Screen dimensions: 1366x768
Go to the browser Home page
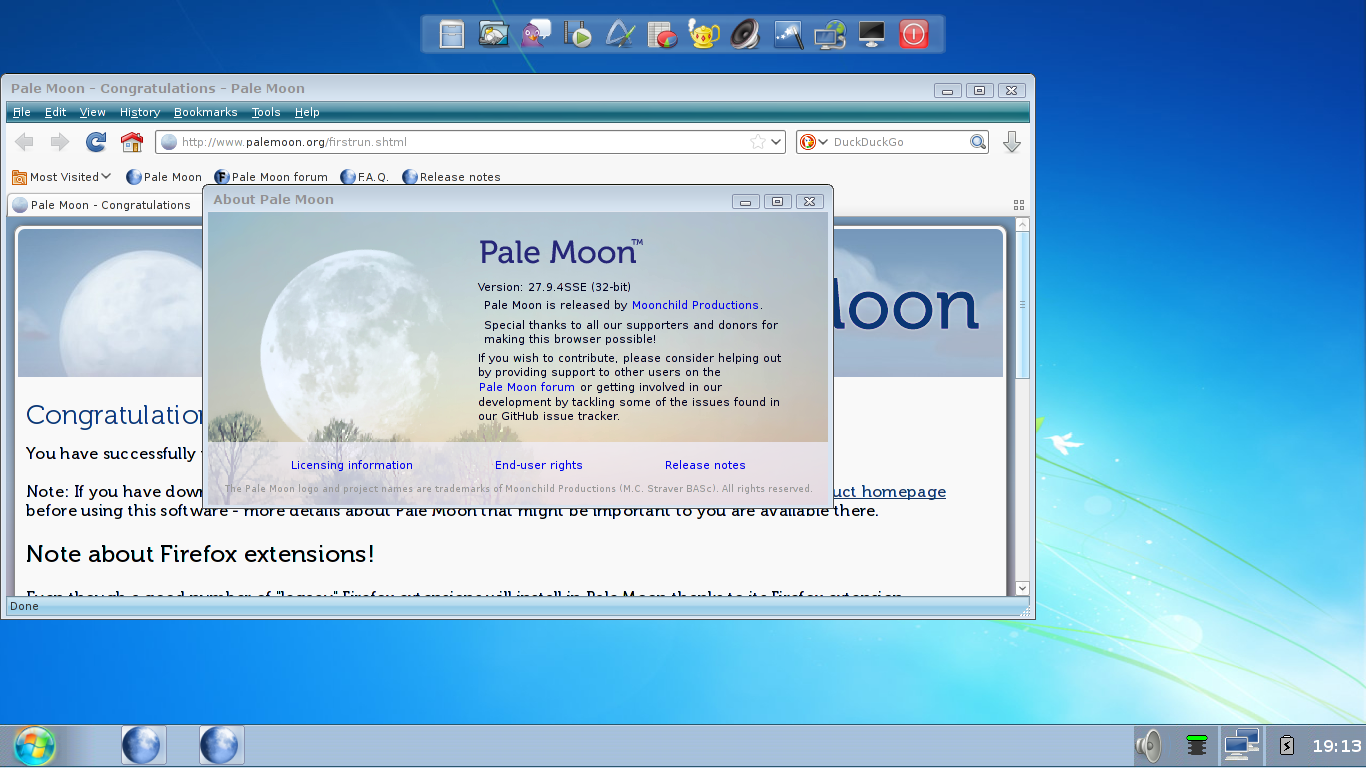click(x=132, y=142)
